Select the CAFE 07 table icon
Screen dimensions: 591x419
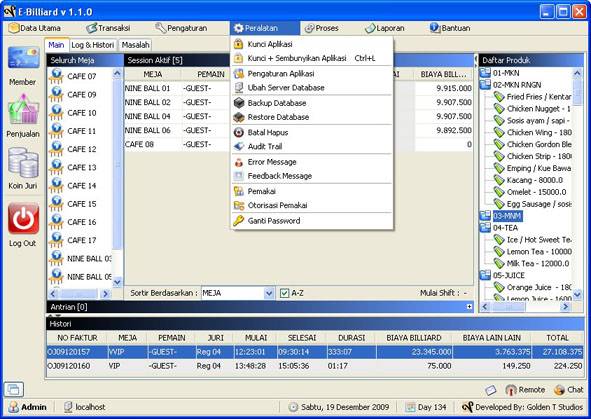[x=56, y=76]
